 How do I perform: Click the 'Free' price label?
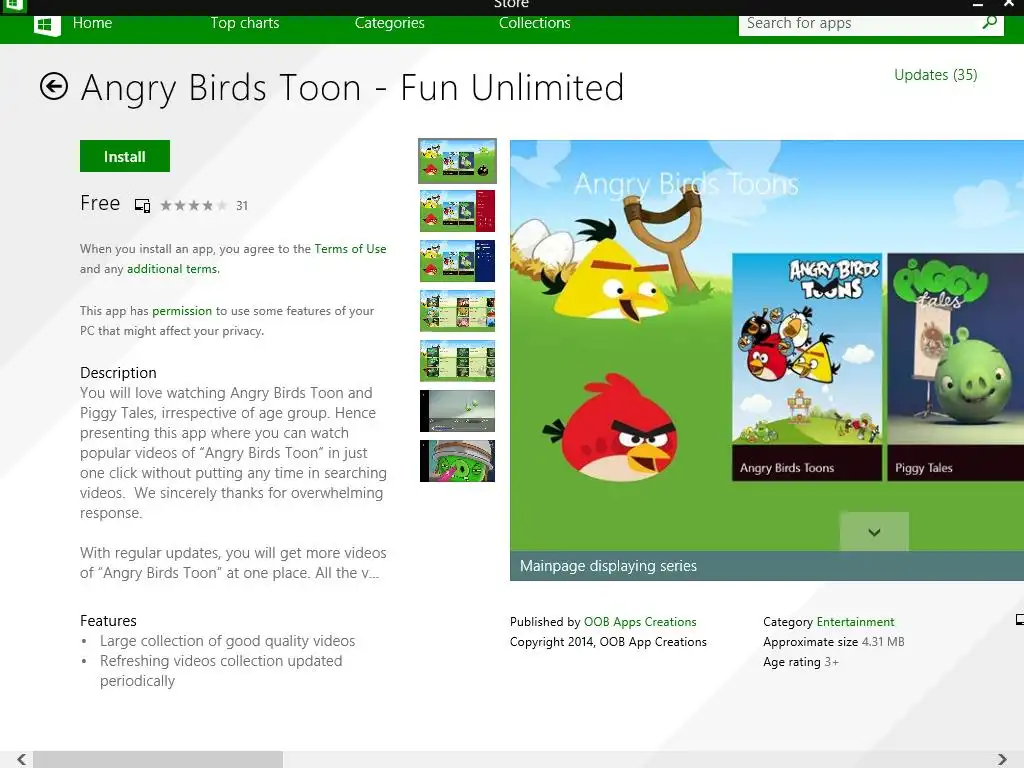(100, 203)
